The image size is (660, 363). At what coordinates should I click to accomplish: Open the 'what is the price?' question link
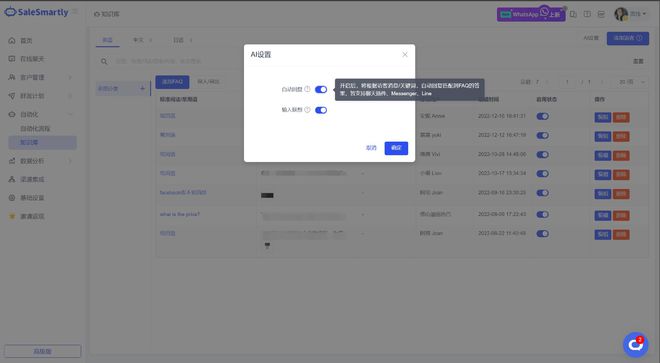(x=180, y=214)
